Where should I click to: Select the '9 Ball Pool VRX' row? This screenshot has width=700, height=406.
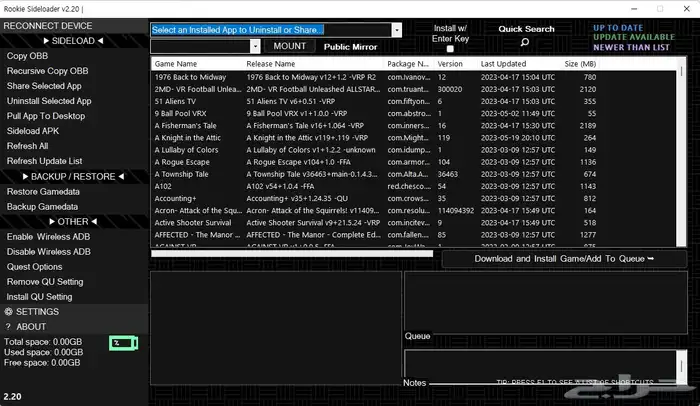tap(375, 113)
